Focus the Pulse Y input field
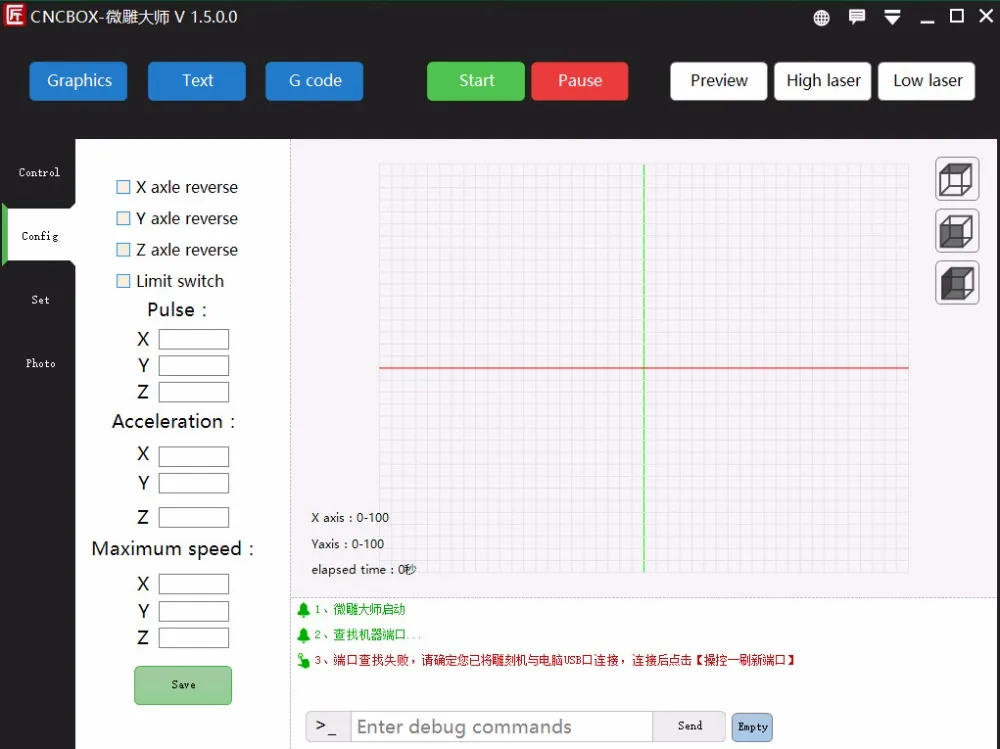Image resolution: width=1000 pixels, height=749 pixels. coord(194,366)
